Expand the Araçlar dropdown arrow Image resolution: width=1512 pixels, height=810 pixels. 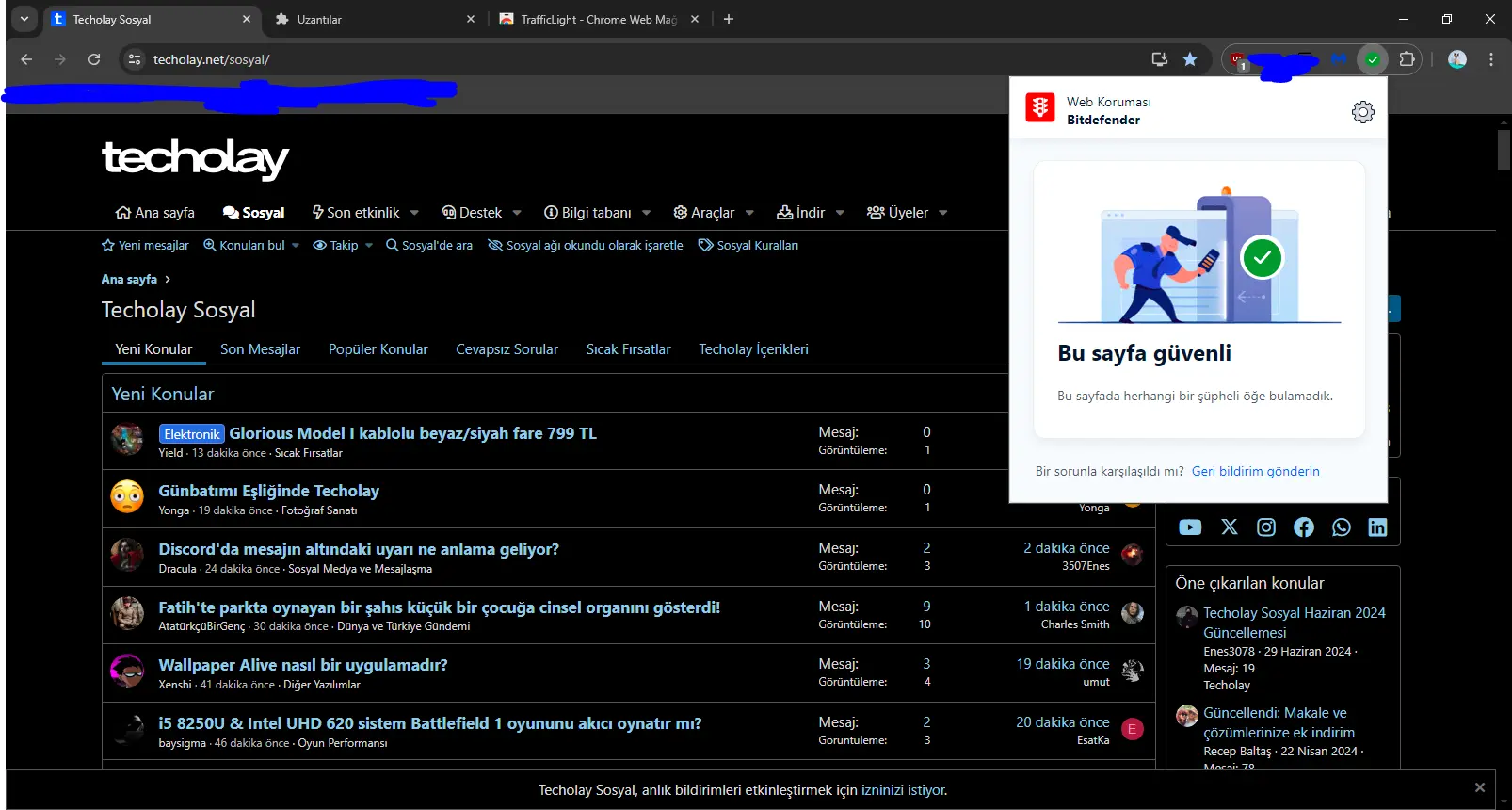pos(749,213)
